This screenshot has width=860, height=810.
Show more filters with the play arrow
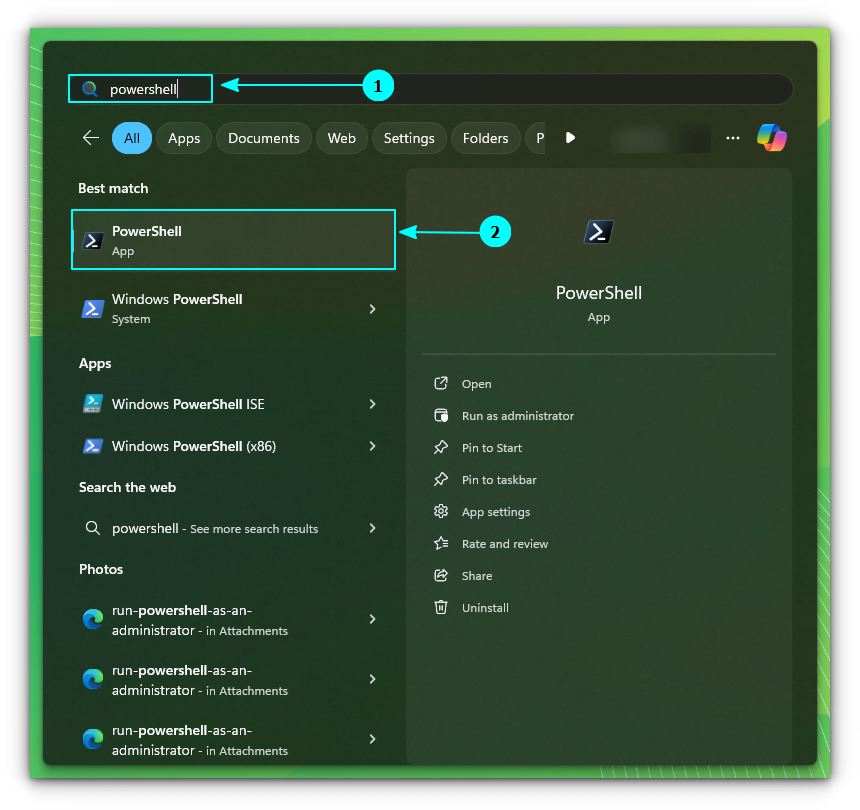click(570, 138)
